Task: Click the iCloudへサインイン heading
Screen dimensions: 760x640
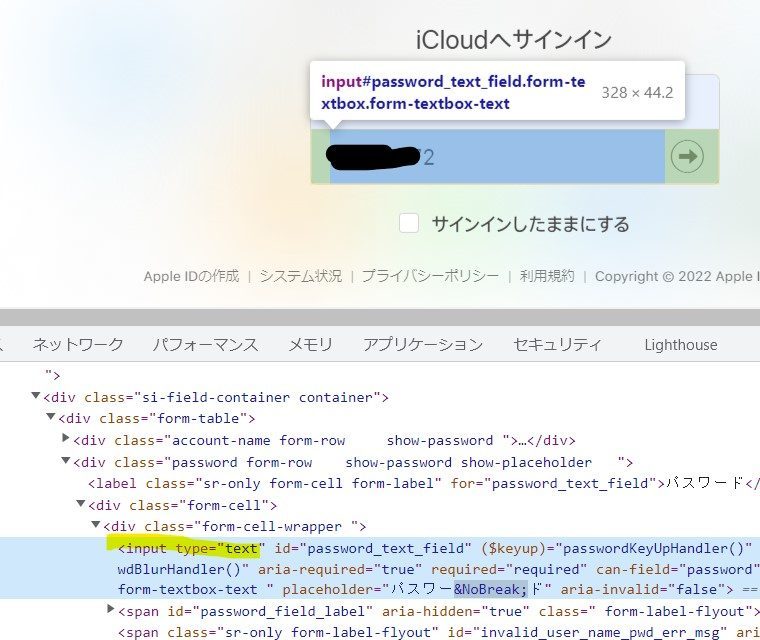Action: click(514, 40)
